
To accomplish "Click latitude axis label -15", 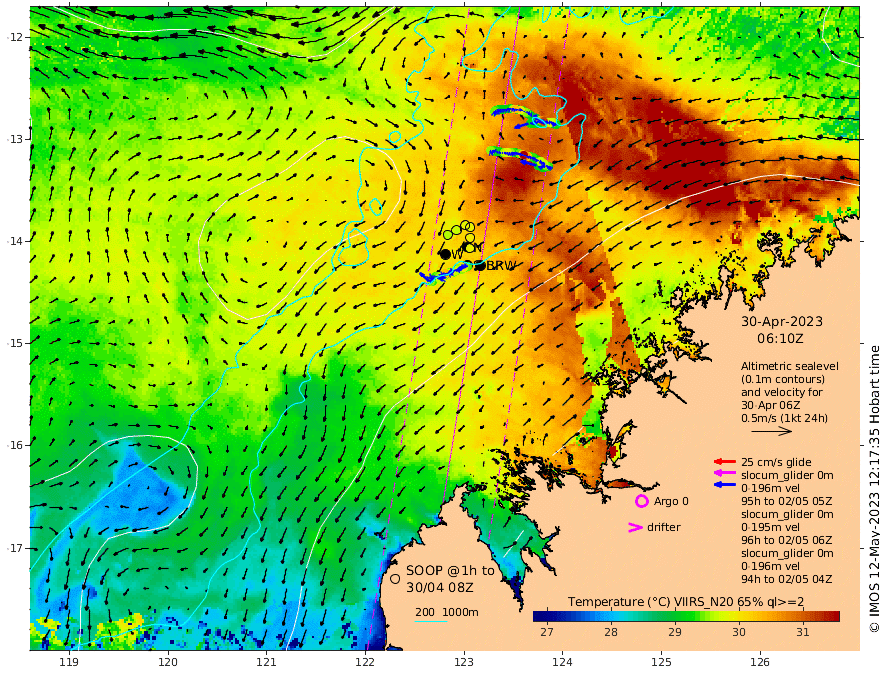I will tap(15, 343).
